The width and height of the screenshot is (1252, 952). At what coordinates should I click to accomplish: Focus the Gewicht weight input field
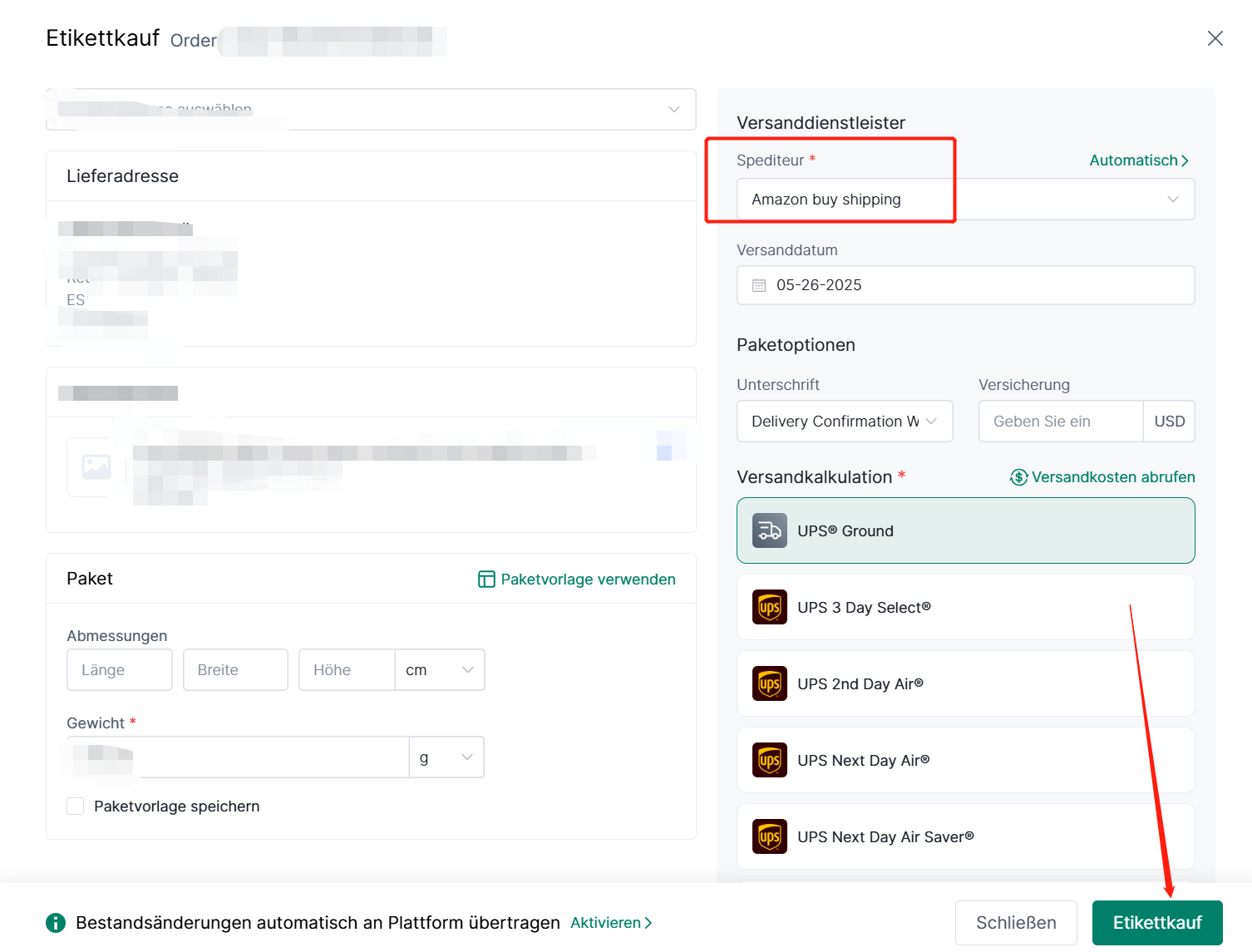tap(238, 757)
